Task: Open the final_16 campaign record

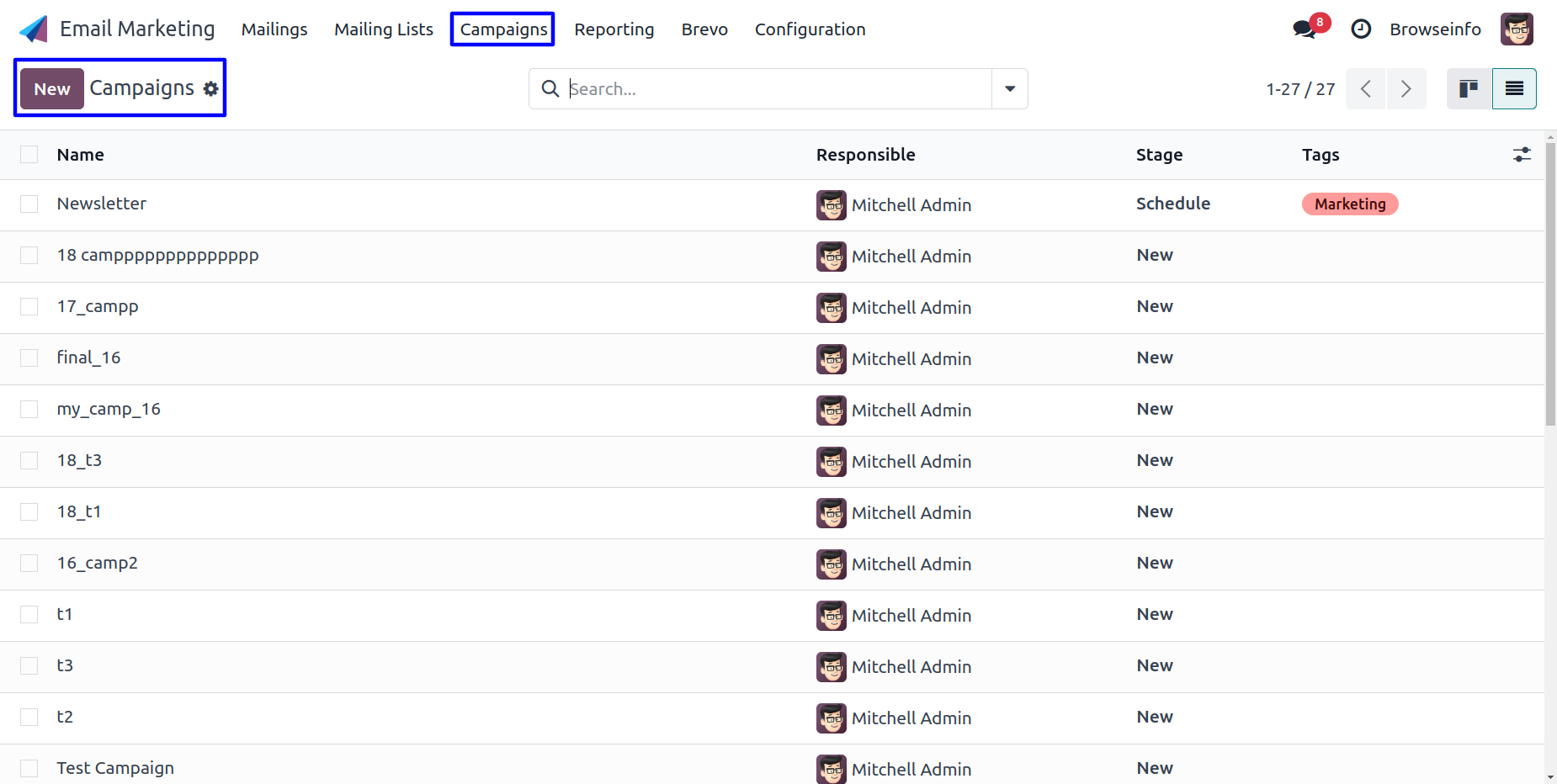Action: click(x=88, y=358)
